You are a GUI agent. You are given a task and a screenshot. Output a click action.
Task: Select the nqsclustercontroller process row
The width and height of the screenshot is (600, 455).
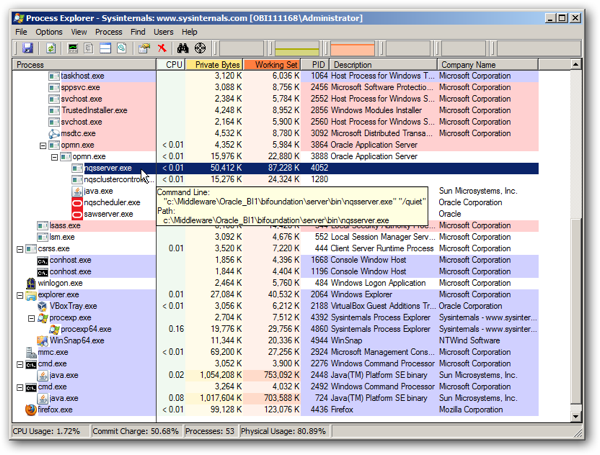pos(276,179)
